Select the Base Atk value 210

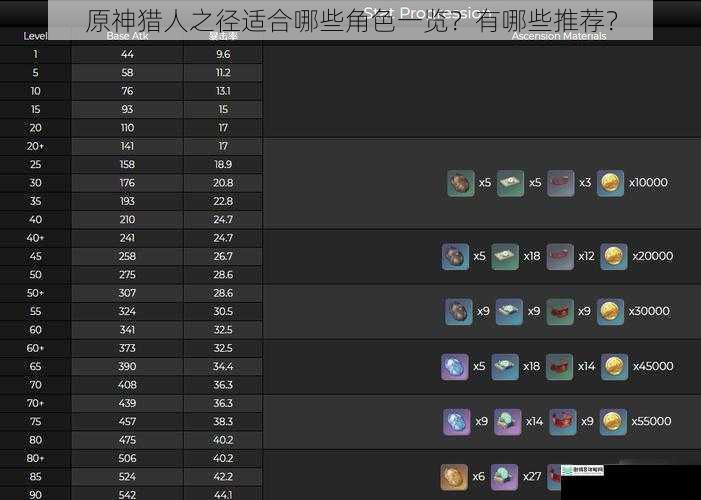[x=127, y=220]
